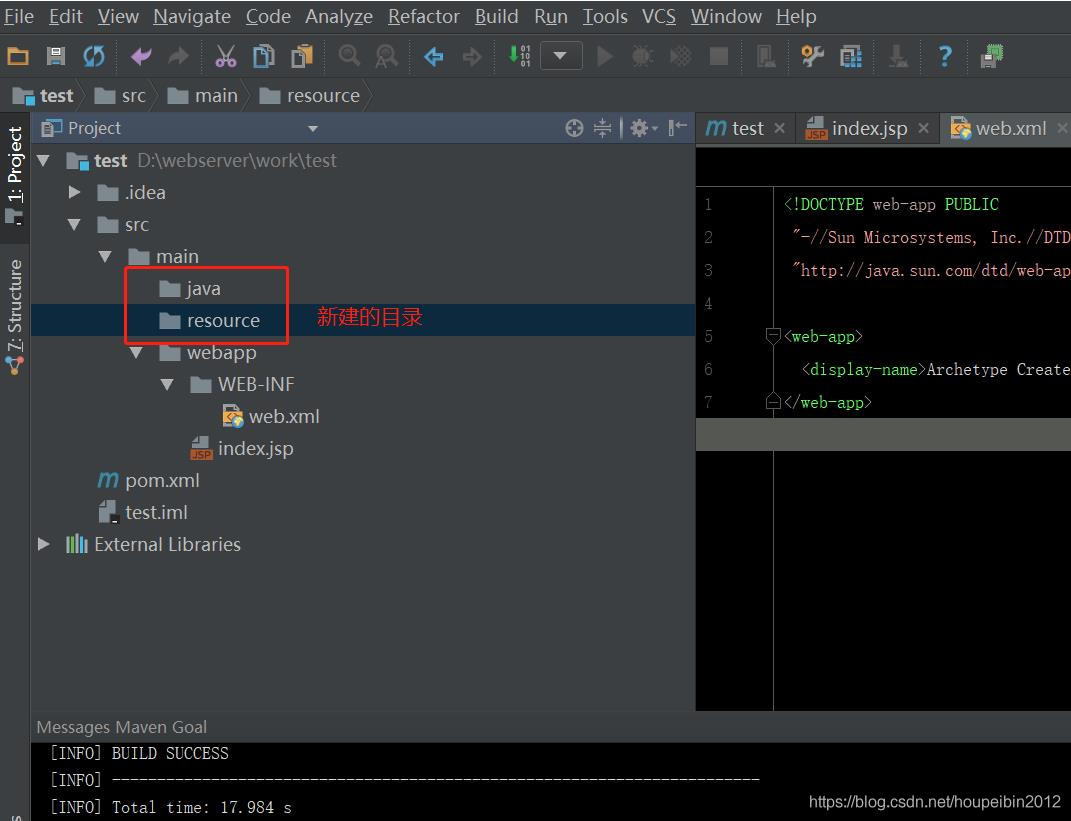Click the test breadcrumb

[x=43, y=96]
